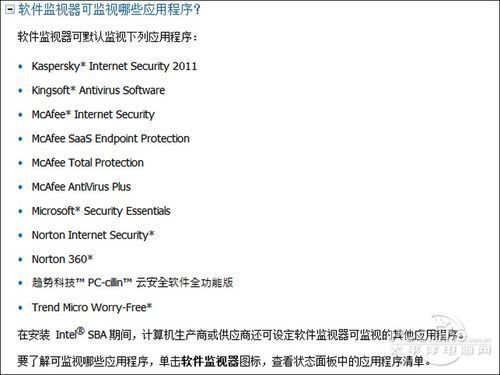Click the heading 软件监视器可监视哪些应用程序?

(x=109, y=10)
